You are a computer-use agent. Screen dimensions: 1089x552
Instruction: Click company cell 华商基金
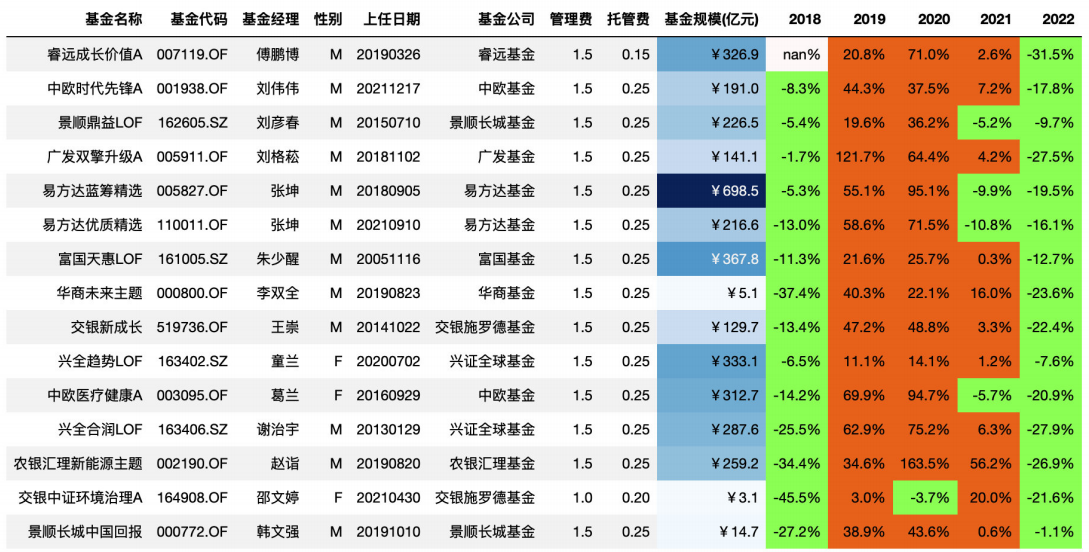pos(506,293)
